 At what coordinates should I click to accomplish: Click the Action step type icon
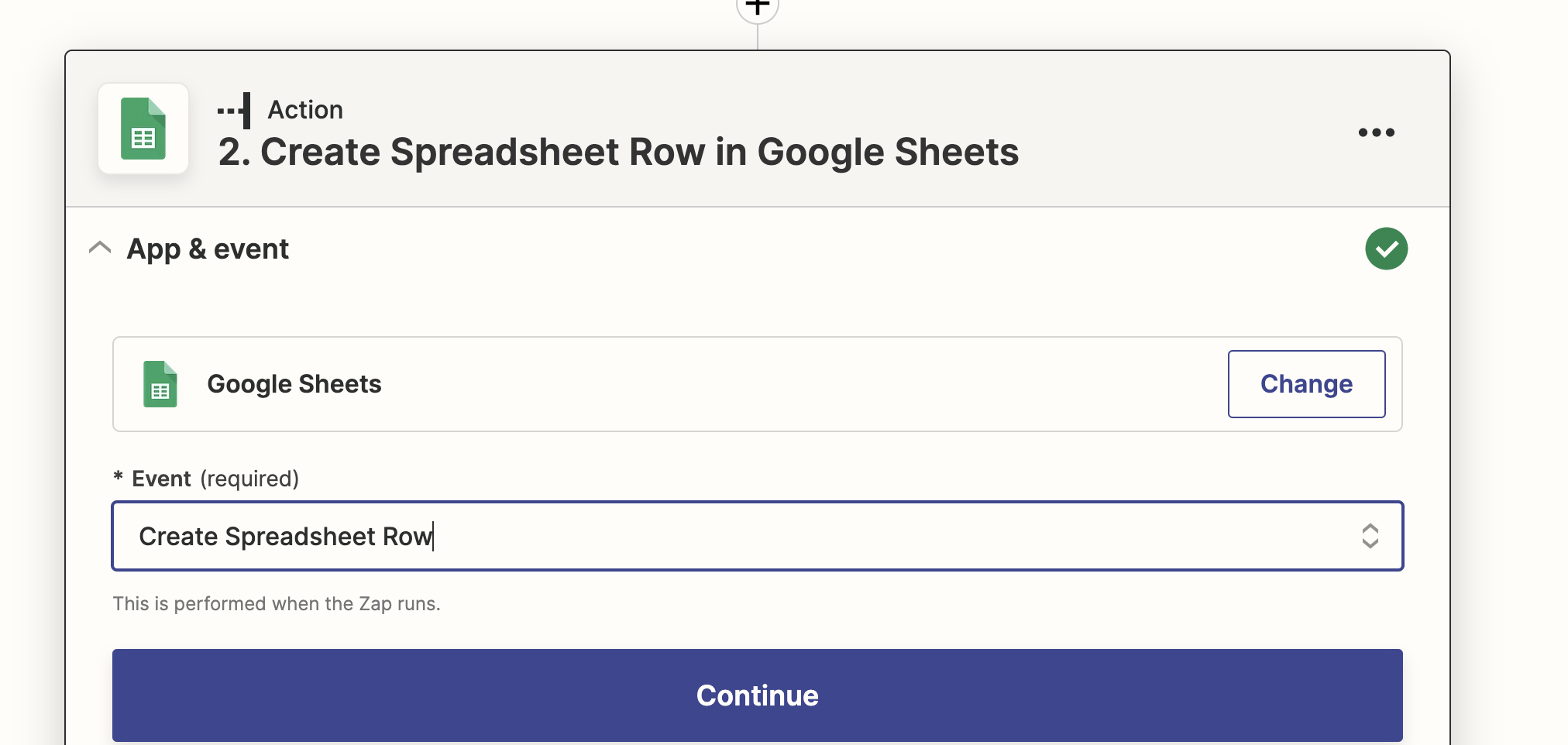point(235,110)
